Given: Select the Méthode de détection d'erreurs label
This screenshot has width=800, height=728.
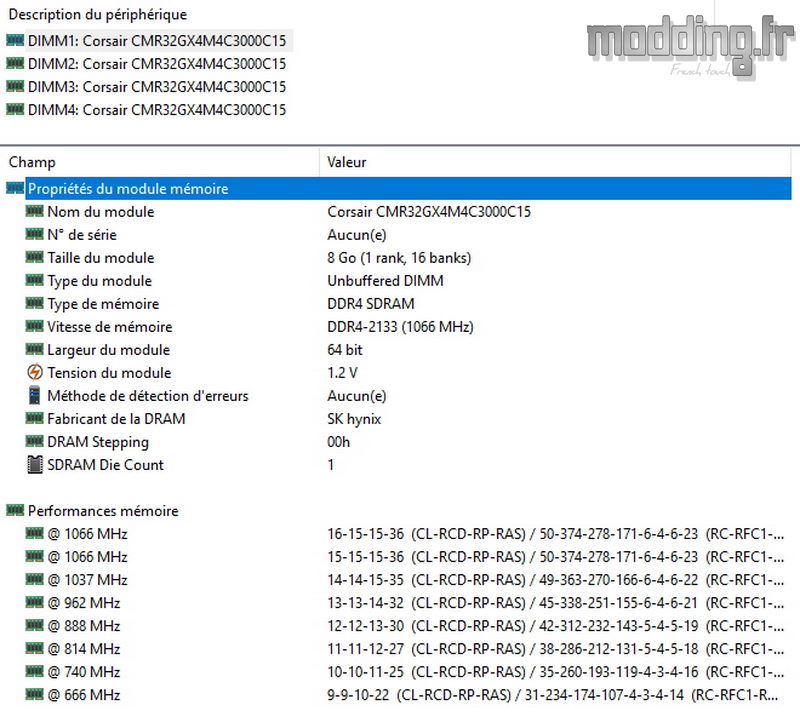Looking at the screenshot, I should pyautogui.click(x=148, y=396).
